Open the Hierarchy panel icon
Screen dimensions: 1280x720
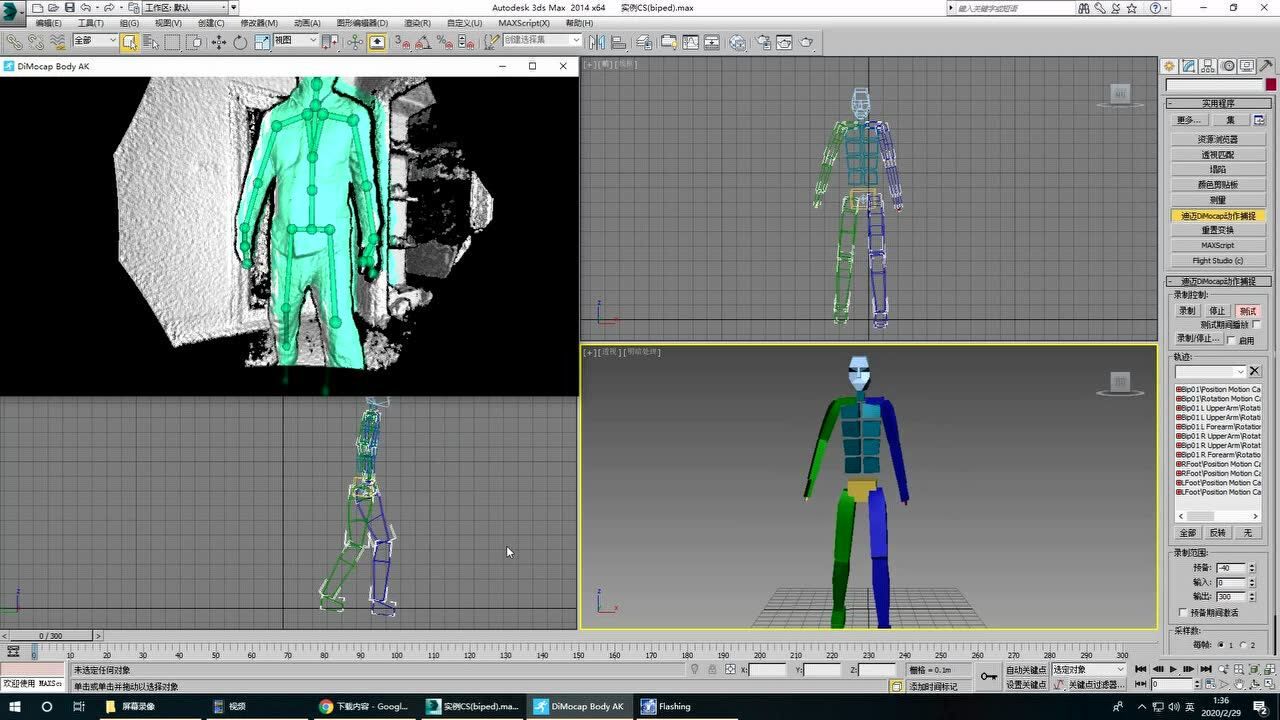[x=1207, y=66]
